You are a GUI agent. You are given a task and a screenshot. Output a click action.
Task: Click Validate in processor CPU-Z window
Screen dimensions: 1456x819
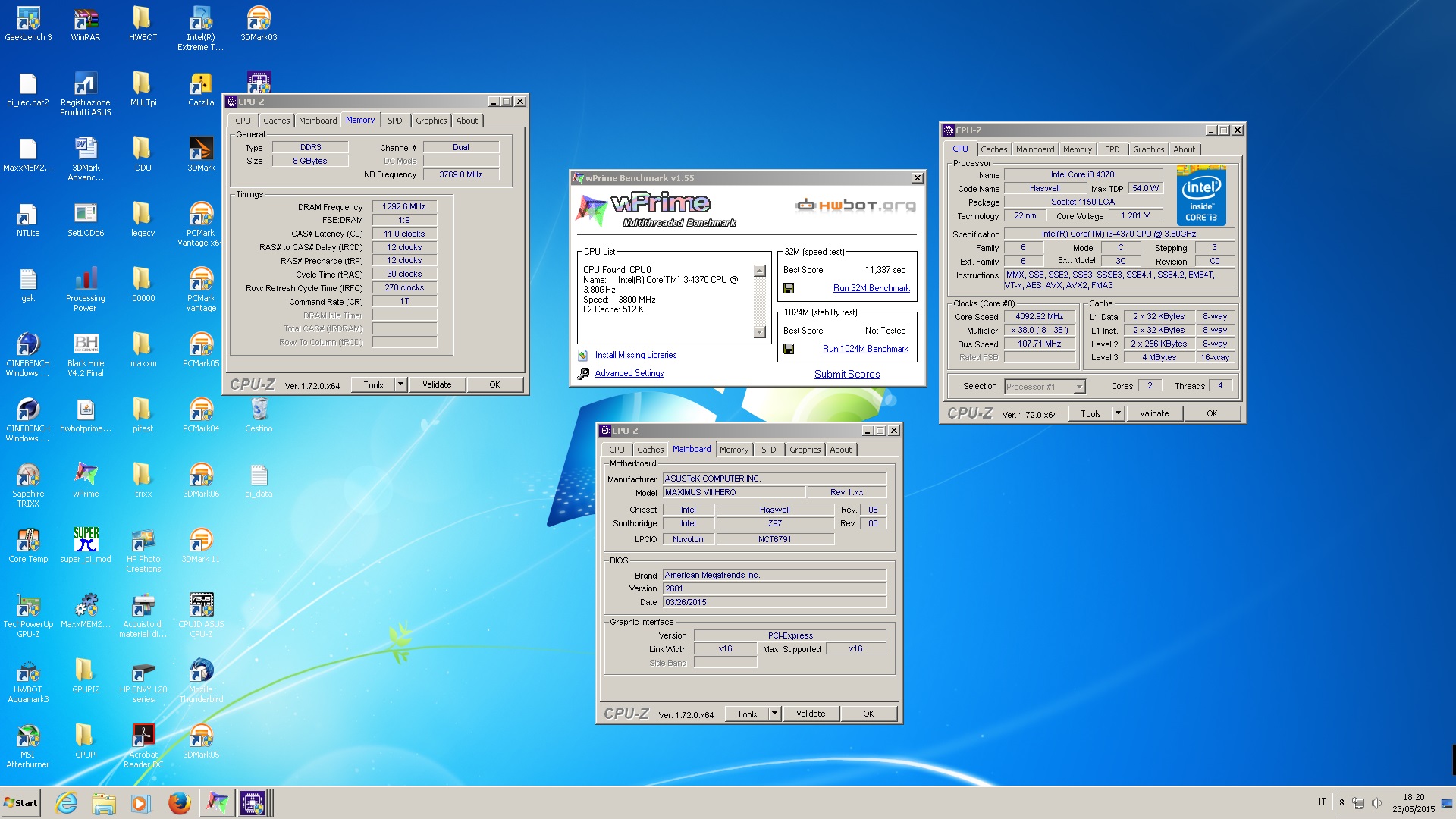[1154, 413]
